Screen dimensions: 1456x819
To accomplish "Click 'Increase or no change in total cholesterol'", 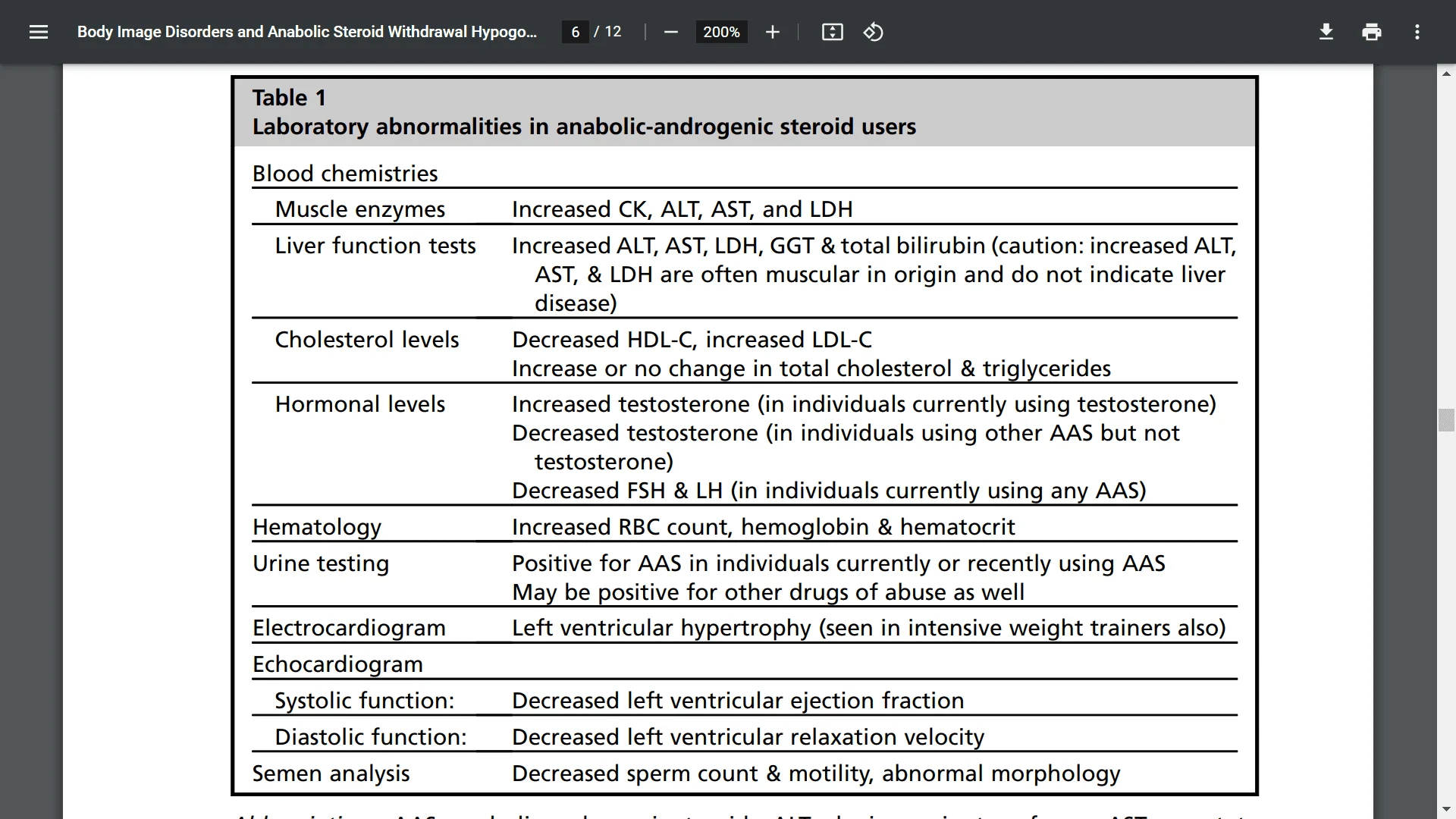I will click(732, 369).
